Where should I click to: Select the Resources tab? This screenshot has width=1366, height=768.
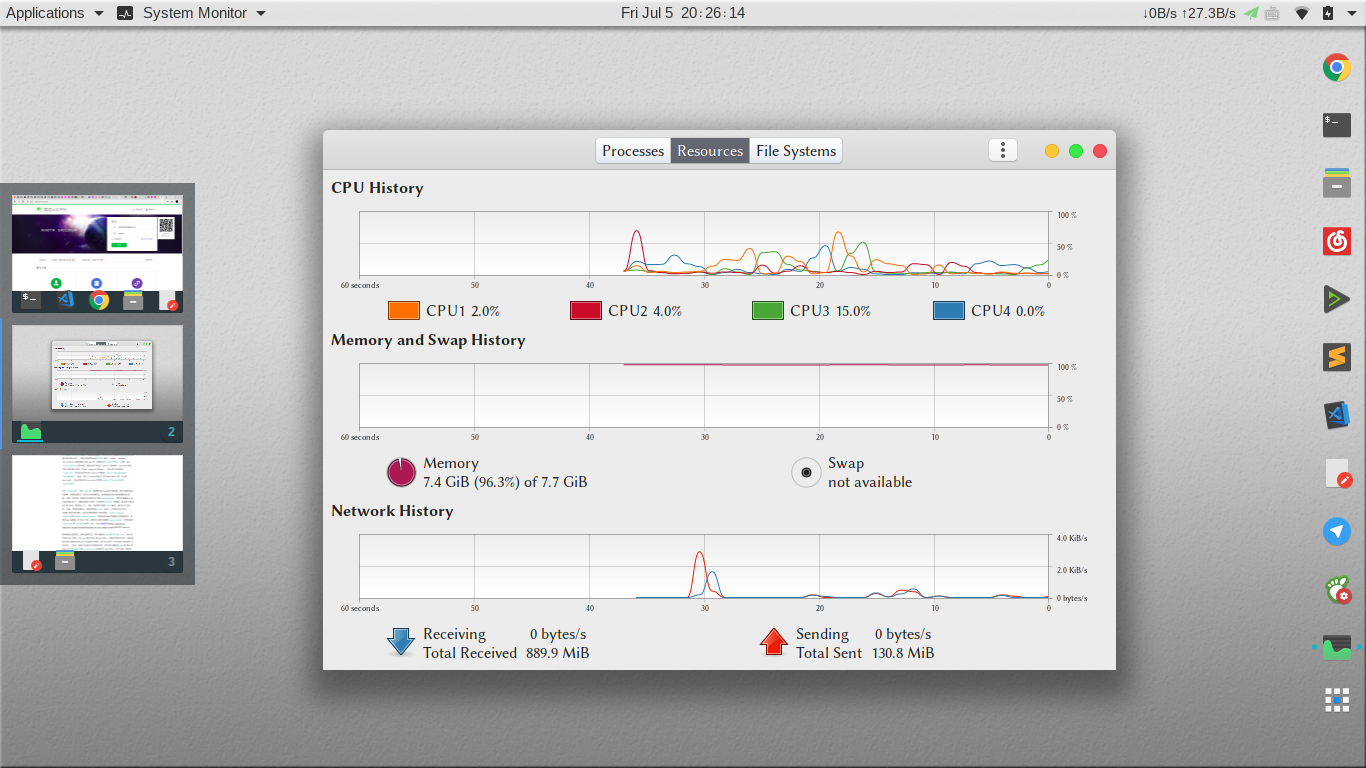tap(710, 151)
